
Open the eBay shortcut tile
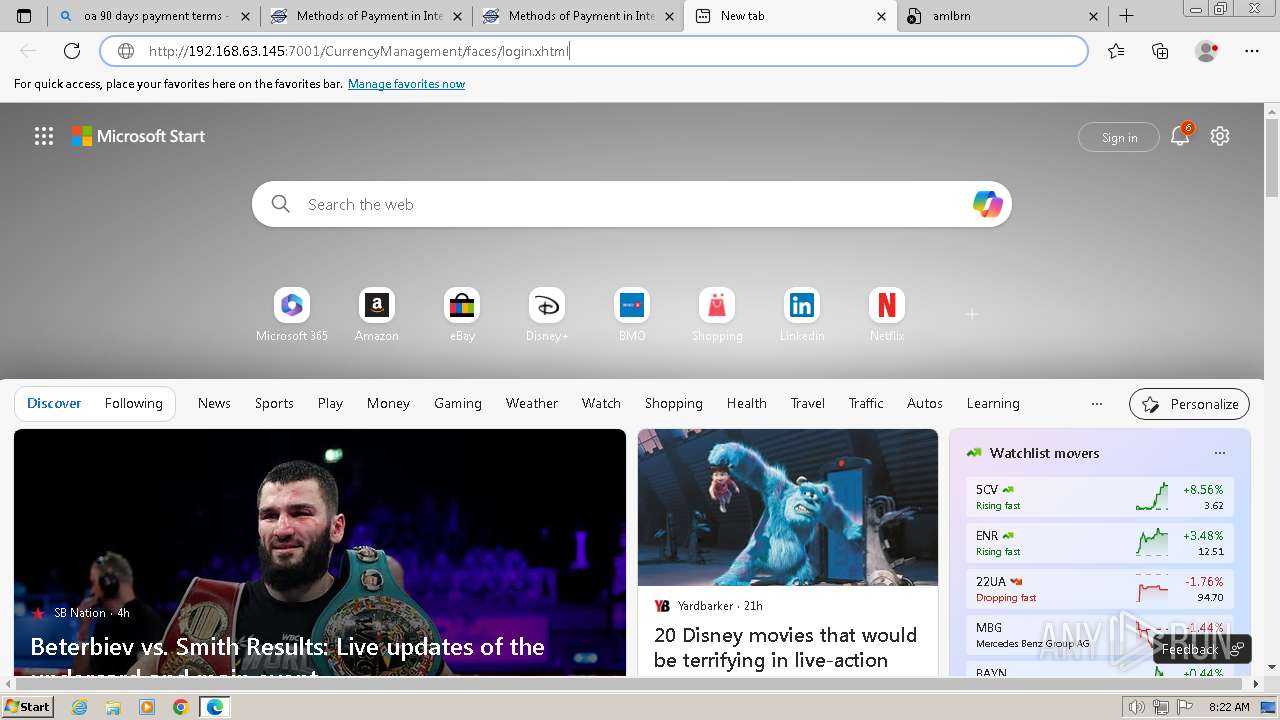point(462,315)
